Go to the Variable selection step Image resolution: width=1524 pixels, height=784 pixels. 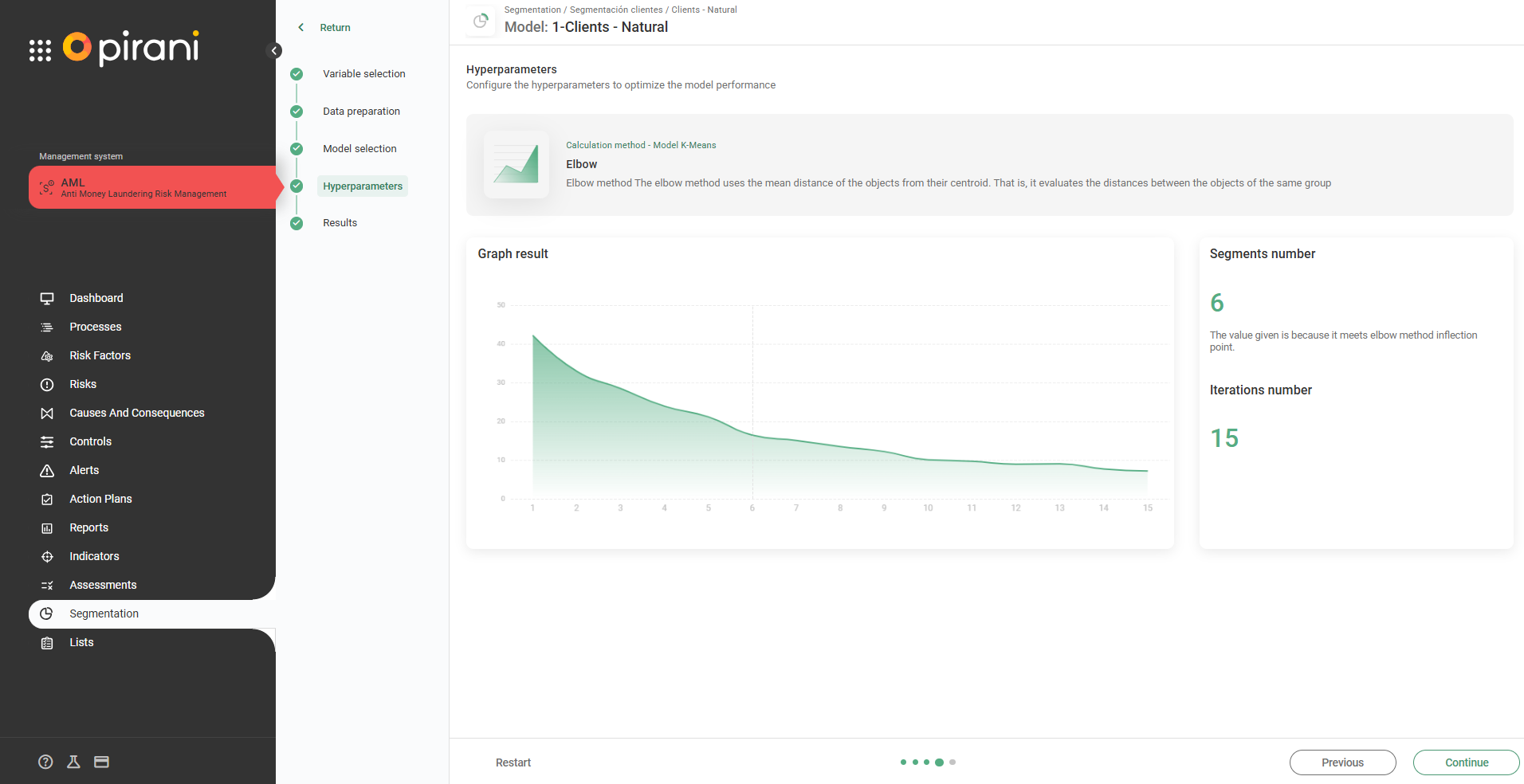[363, 74]
